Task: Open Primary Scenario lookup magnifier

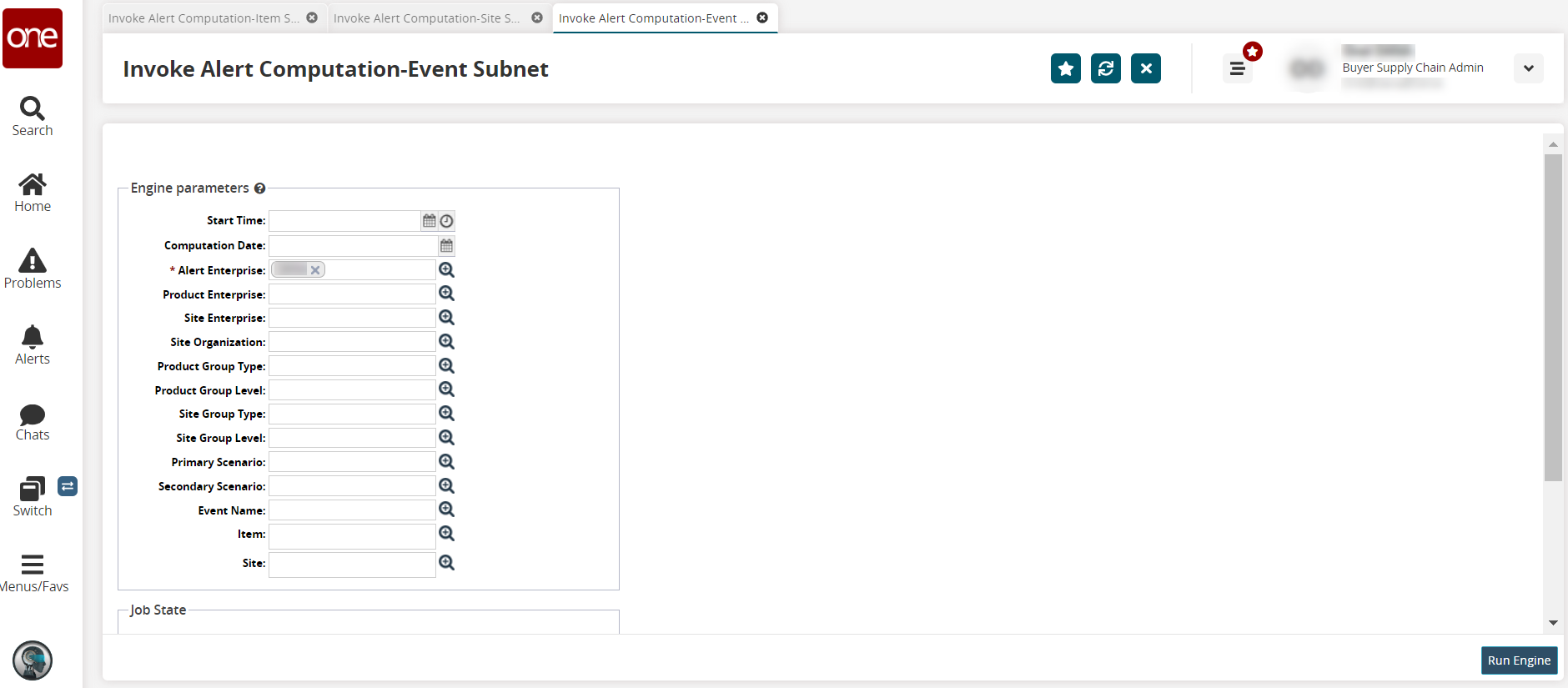Action: [x=447, y=462]
